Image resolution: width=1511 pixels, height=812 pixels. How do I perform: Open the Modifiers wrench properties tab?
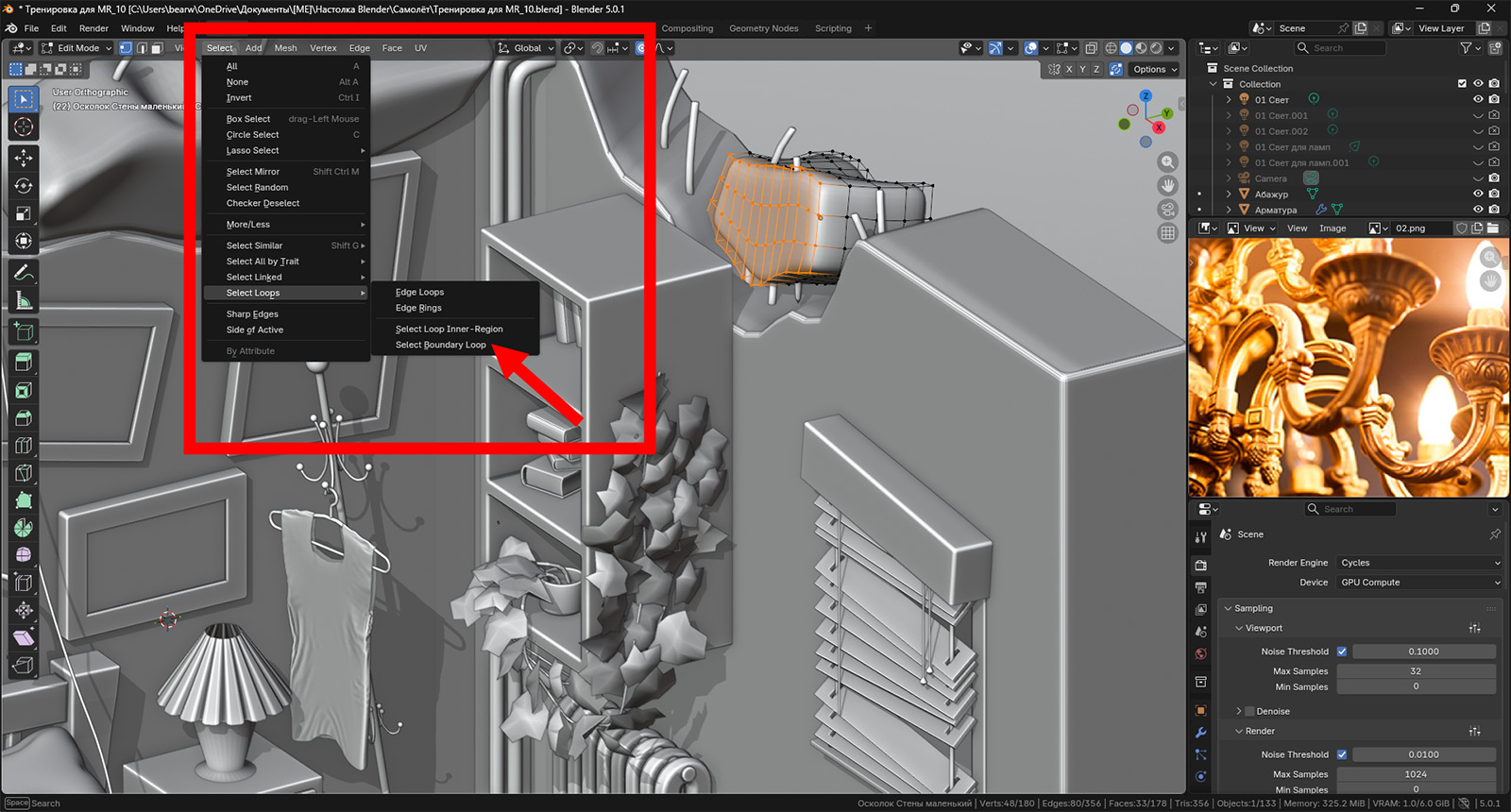pyautogui.click(x=1200, y=733)
